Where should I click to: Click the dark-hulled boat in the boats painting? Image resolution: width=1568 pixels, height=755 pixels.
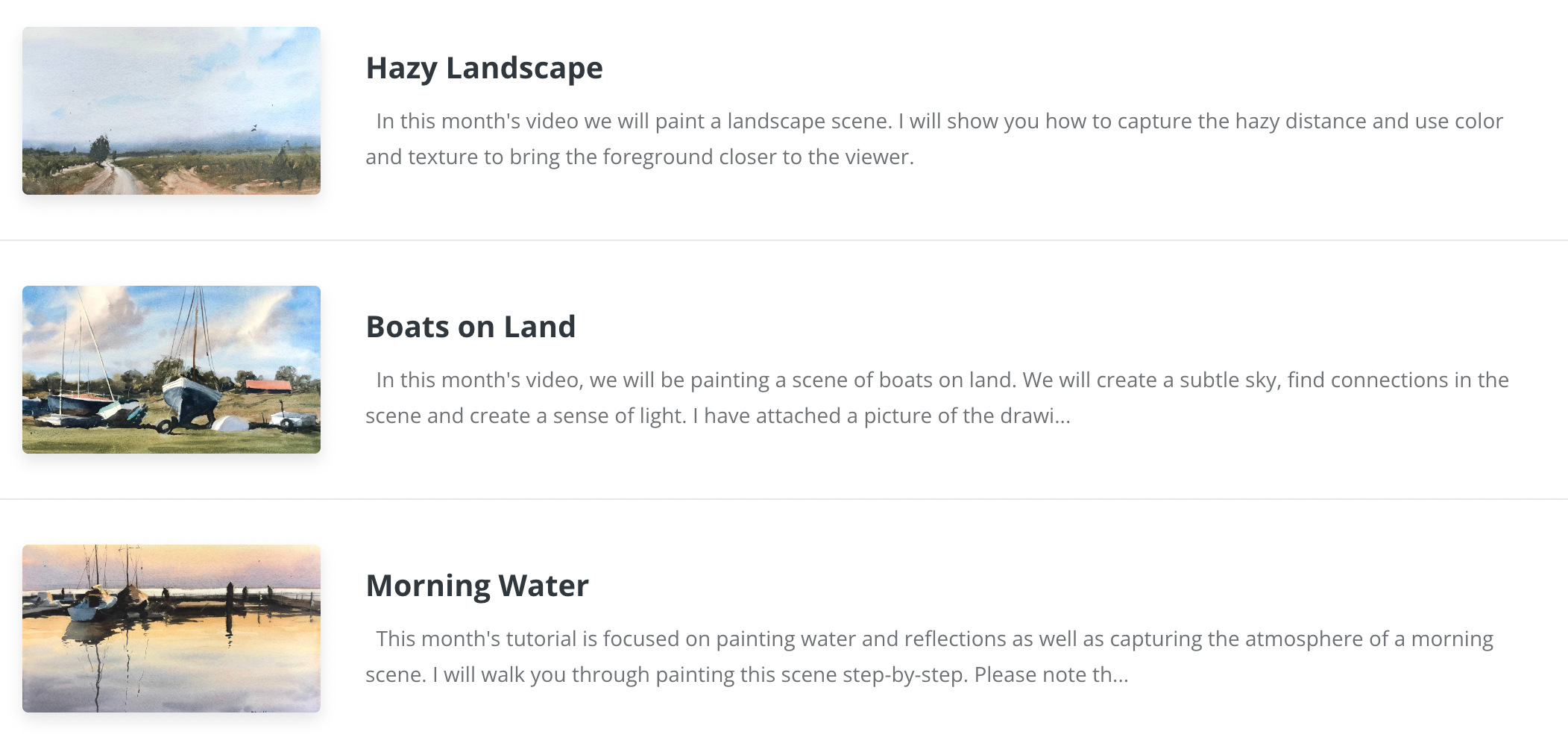tap(189, 399)
